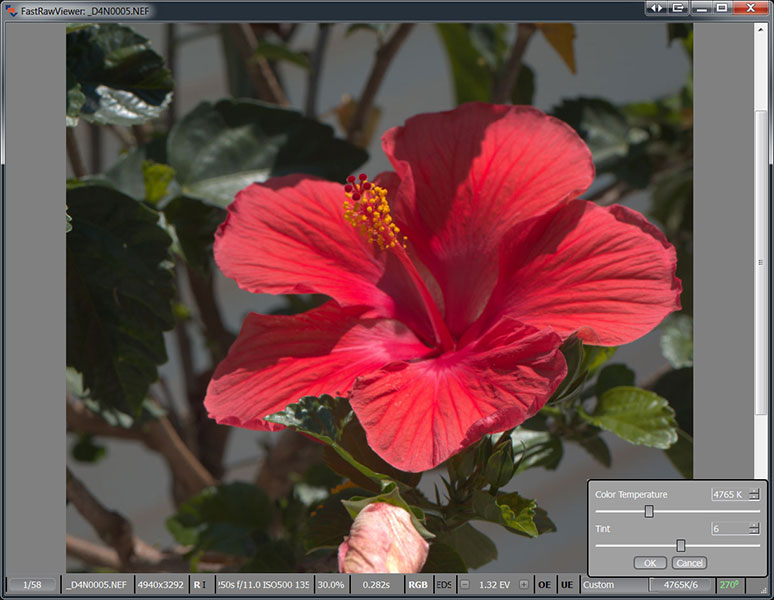
Task: Click the export window icon in title bar
Action: [679, 8]
